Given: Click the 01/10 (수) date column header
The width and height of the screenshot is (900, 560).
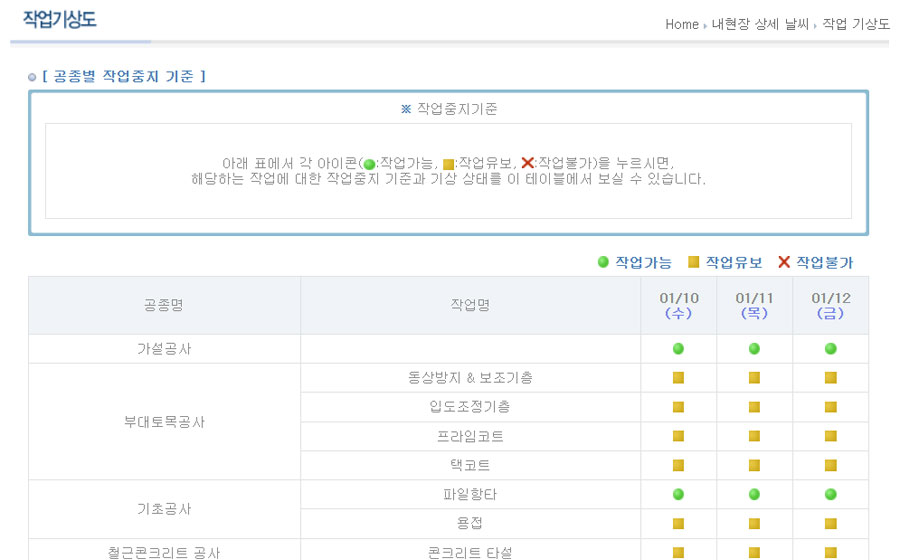Looking at the screenshot, I should pos(679,306).
